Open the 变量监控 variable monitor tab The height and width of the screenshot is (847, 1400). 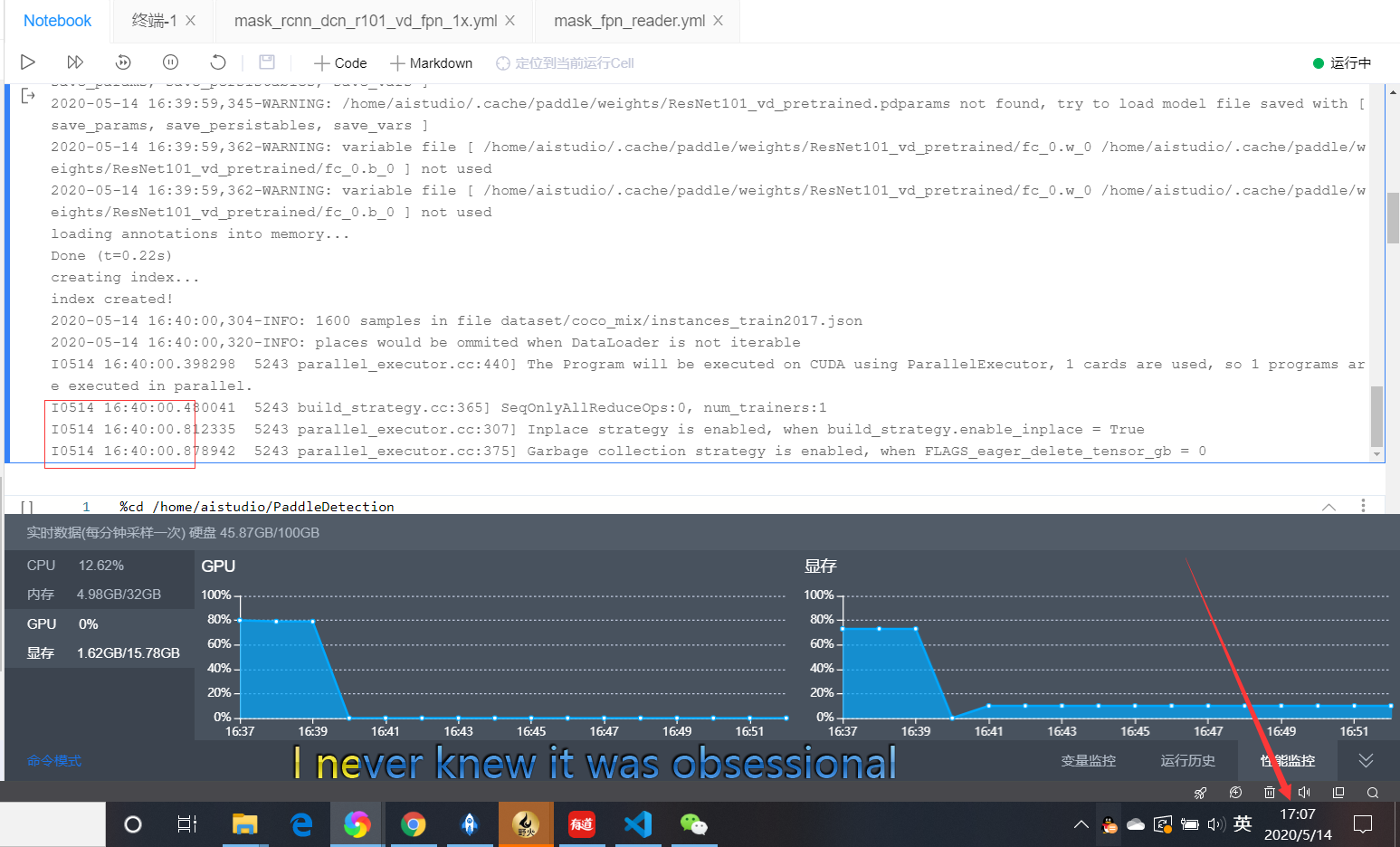[x=1089, y=761]
